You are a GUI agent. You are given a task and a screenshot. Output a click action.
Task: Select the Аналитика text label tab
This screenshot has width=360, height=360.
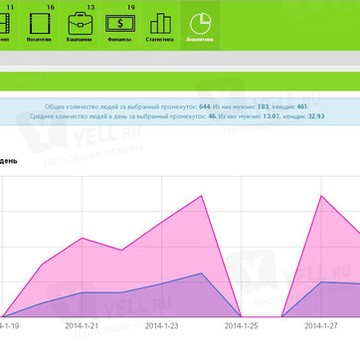click(200, 39)
